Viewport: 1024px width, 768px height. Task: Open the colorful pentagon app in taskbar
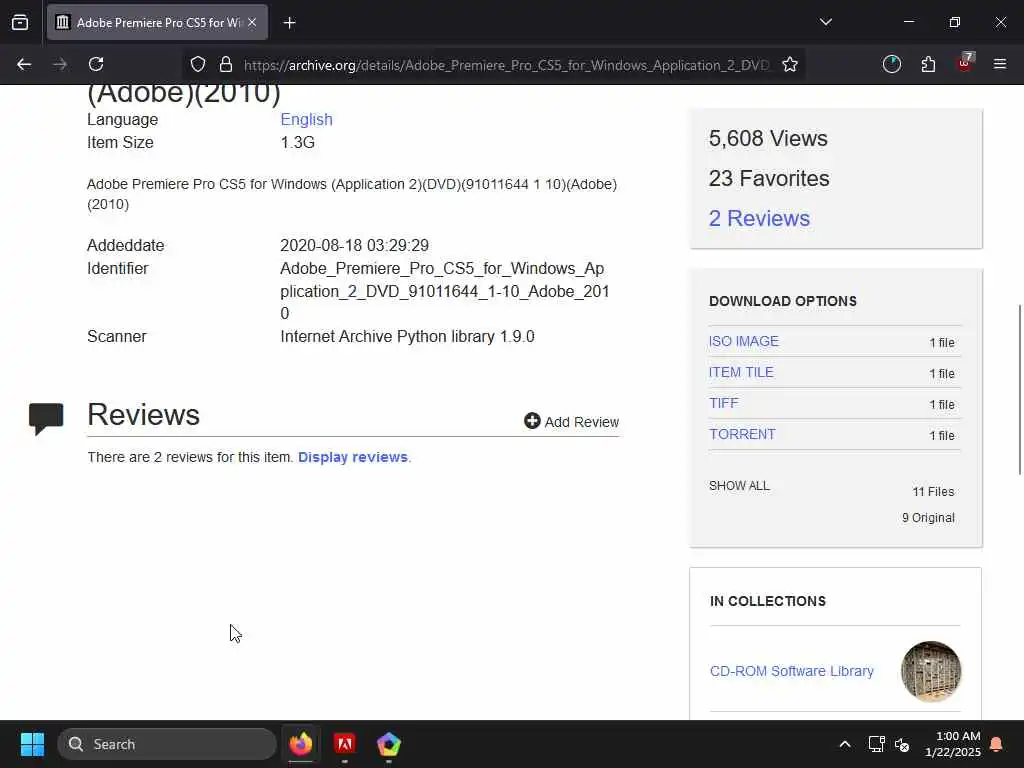(x=389, y=744)
